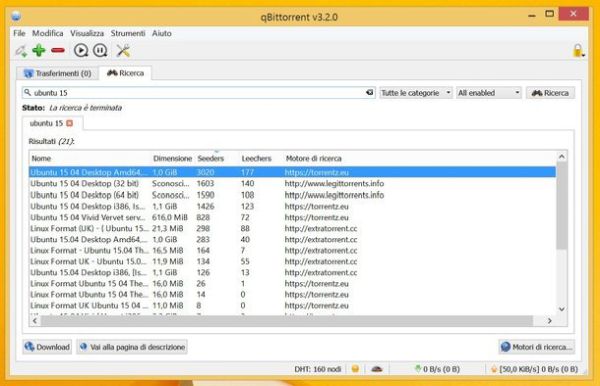Viewport: 600px width, 386px height.
Task: Close the ubuntu 15 search tab
Action: [69, 123]
